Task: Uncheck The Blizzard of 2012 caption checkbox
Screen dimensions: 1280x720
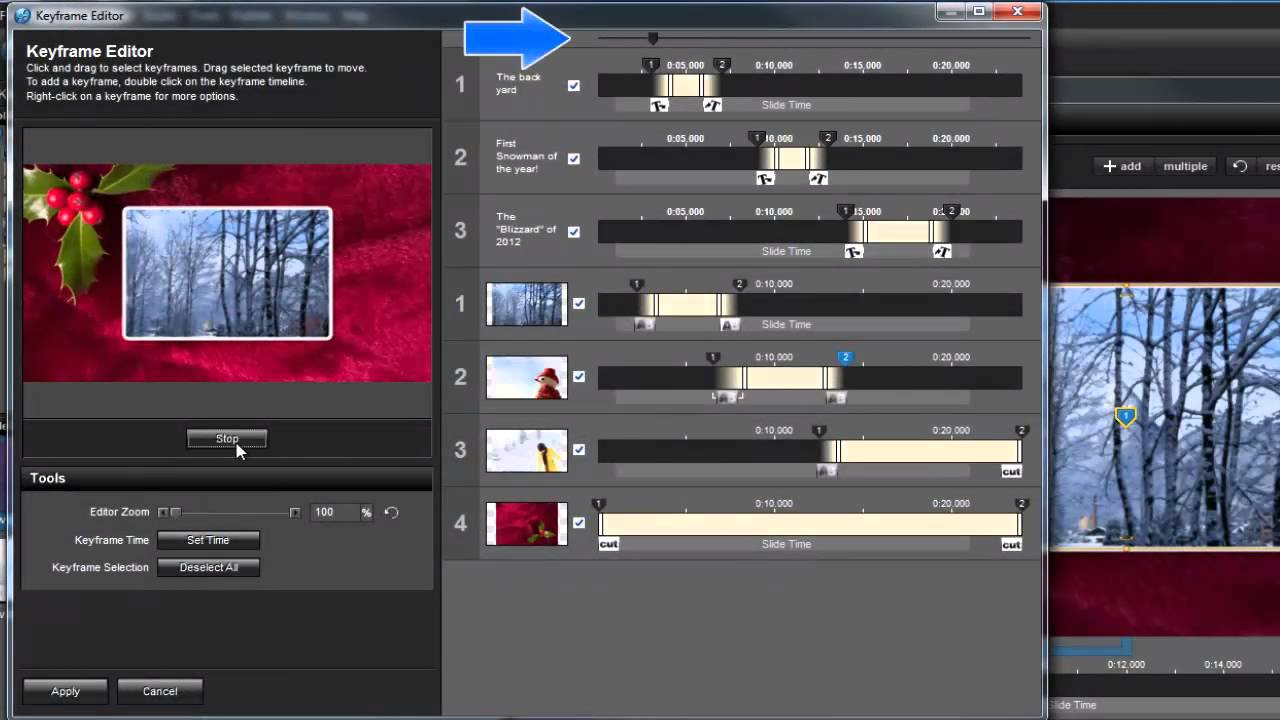Action: [574, 231]
